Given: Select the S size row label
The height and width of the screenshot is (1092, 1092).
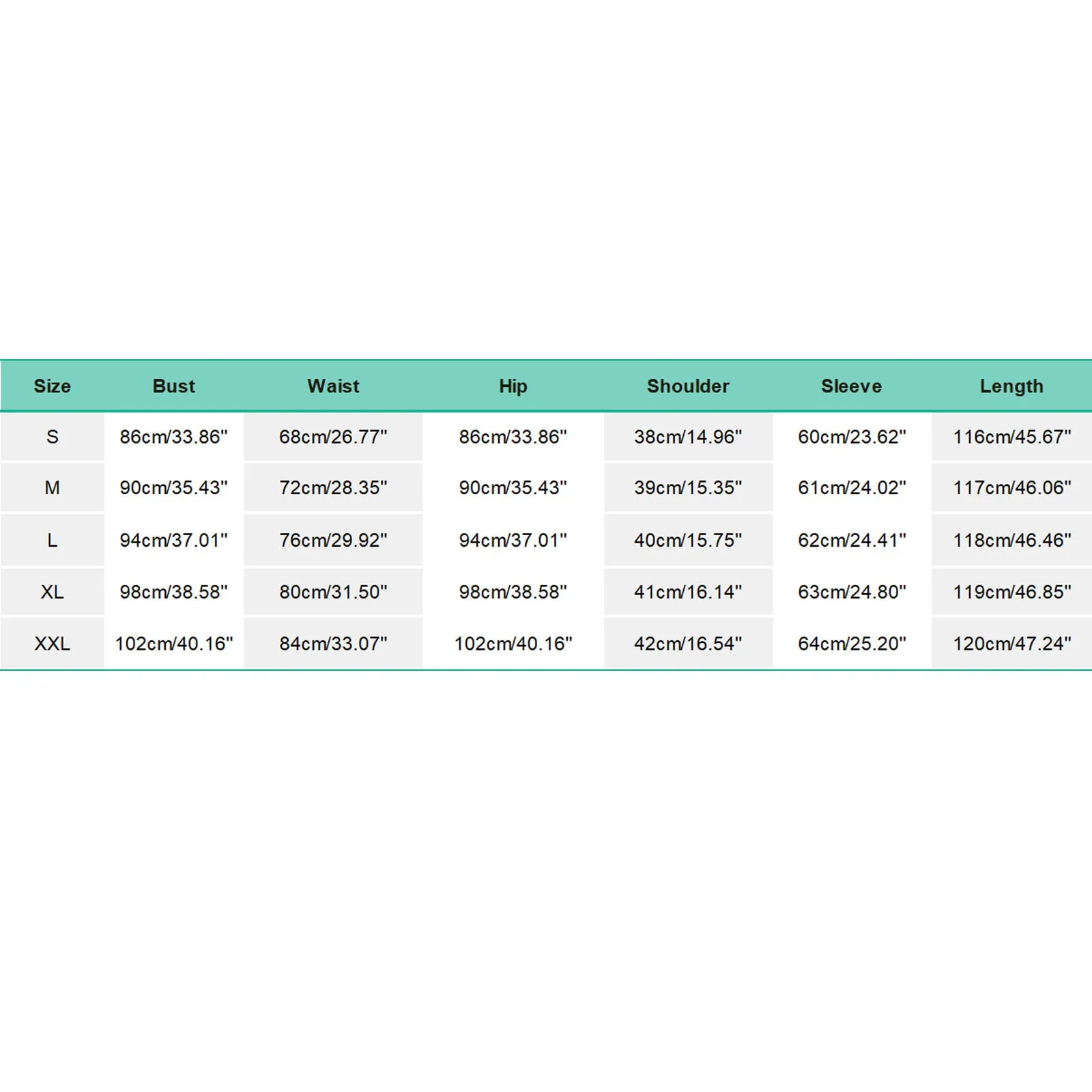Looking at the screenshot, I should click(52, 437).
